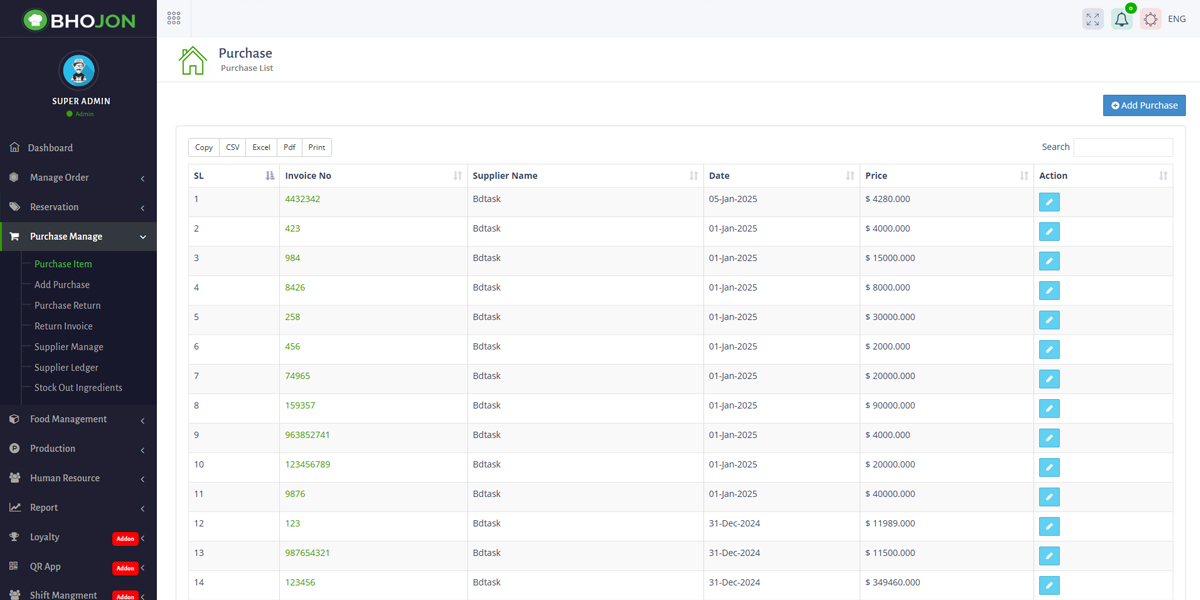Screen dimensions: 1200x600
Task: Click edit icon for invoice 963852741
Action: 1049,438
